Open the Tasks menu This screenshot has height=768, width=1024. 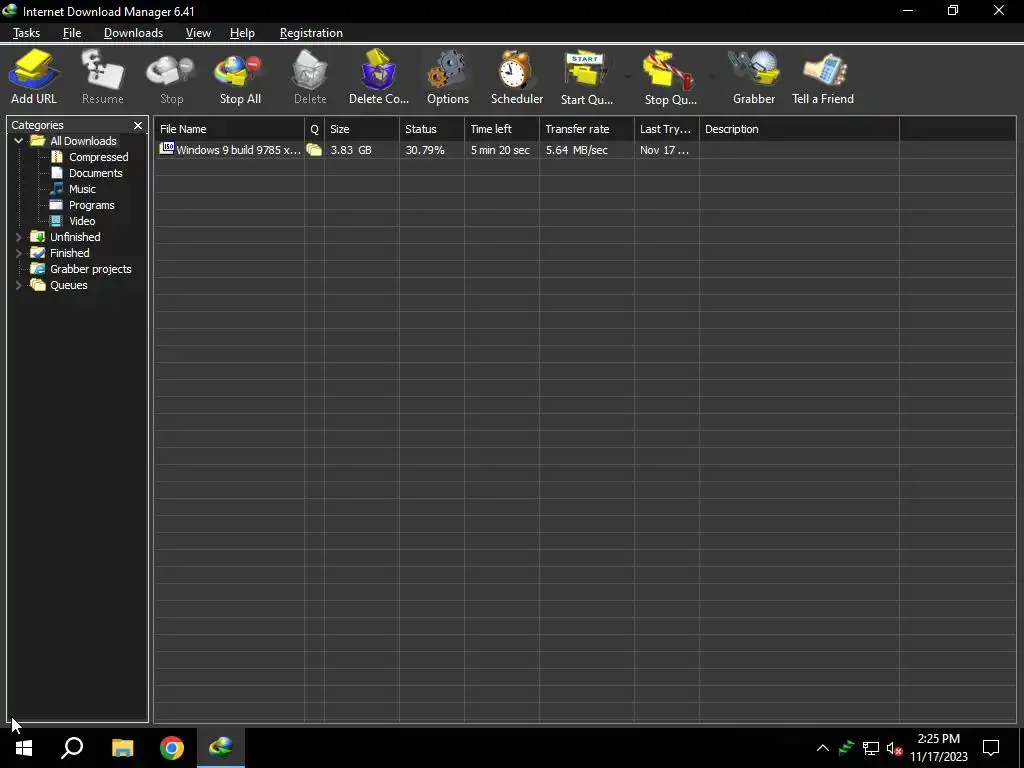[x=26, y=33]
